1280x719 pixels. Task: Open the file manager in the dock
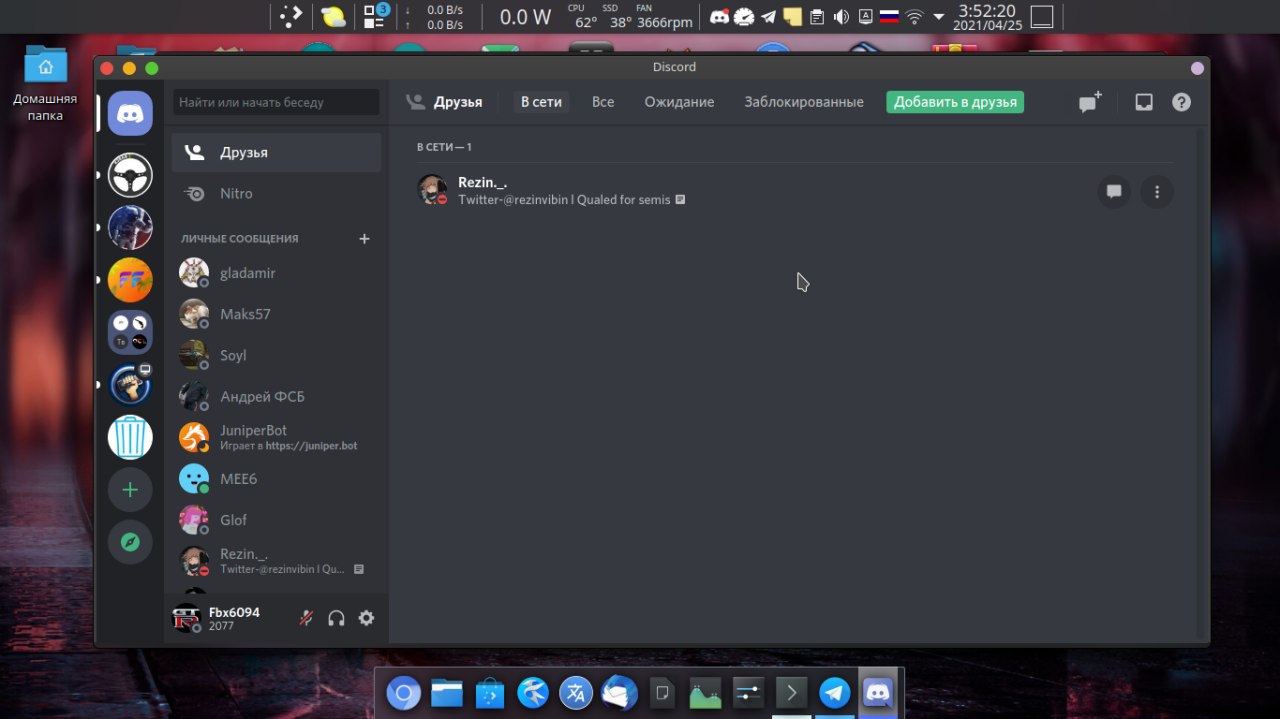tap(447, 693)
